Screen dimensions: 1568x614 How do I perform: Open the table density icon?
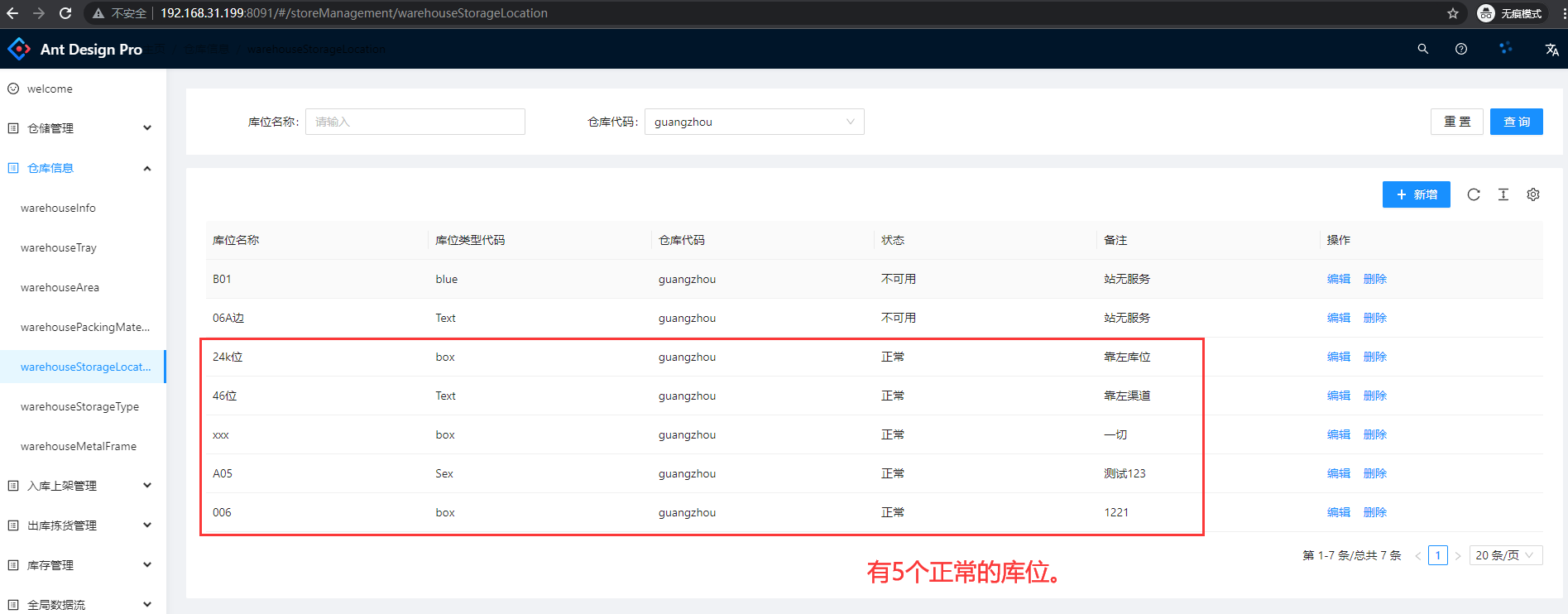pyautogui.click(x=1503, y=194)
